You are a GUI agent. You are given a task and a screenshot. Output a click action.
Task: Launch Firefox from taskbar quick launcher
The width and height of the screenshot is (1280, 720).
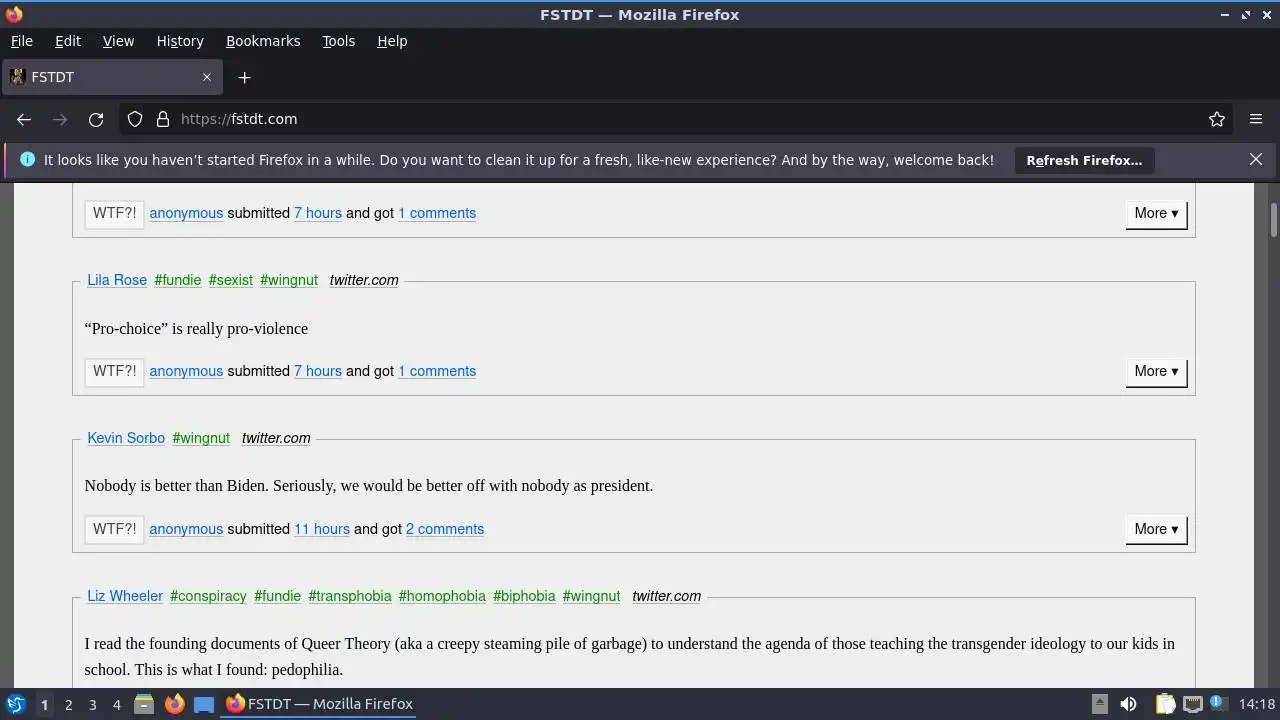click(x=174, y=704)
